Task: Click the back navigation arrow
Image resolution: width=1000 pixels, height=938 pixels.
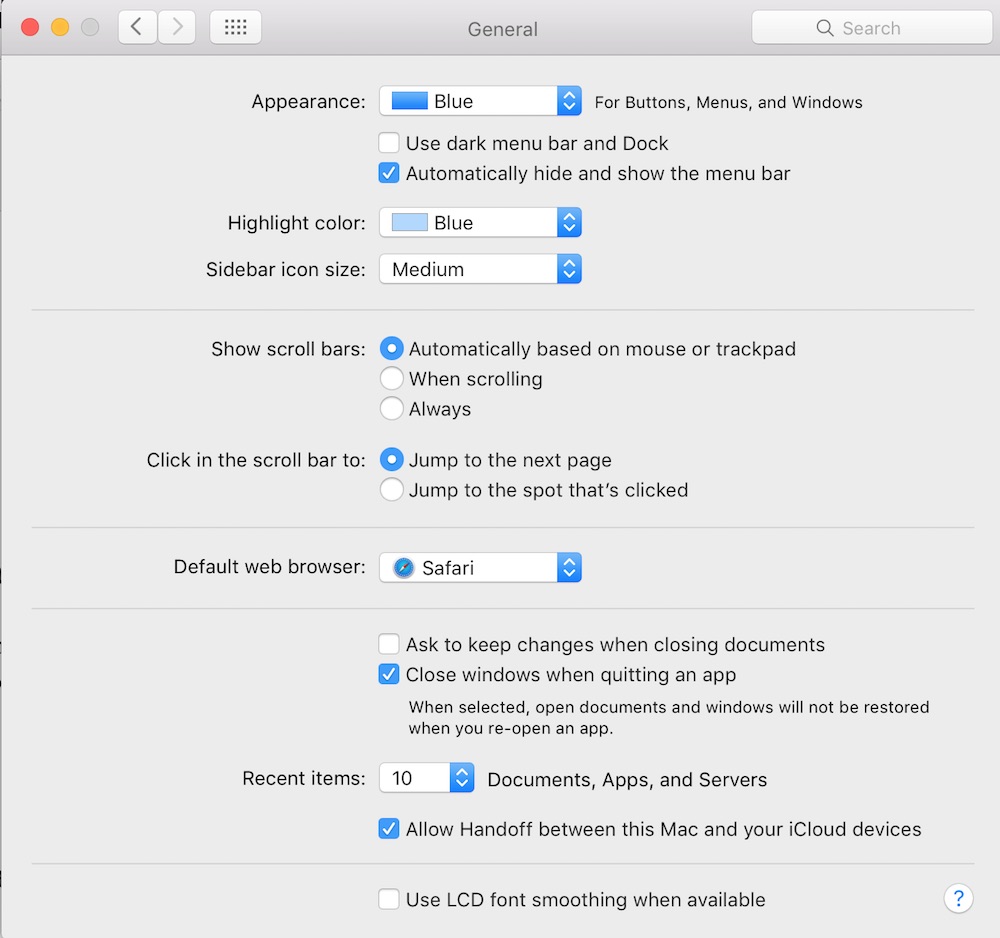Action: point(137,28)
